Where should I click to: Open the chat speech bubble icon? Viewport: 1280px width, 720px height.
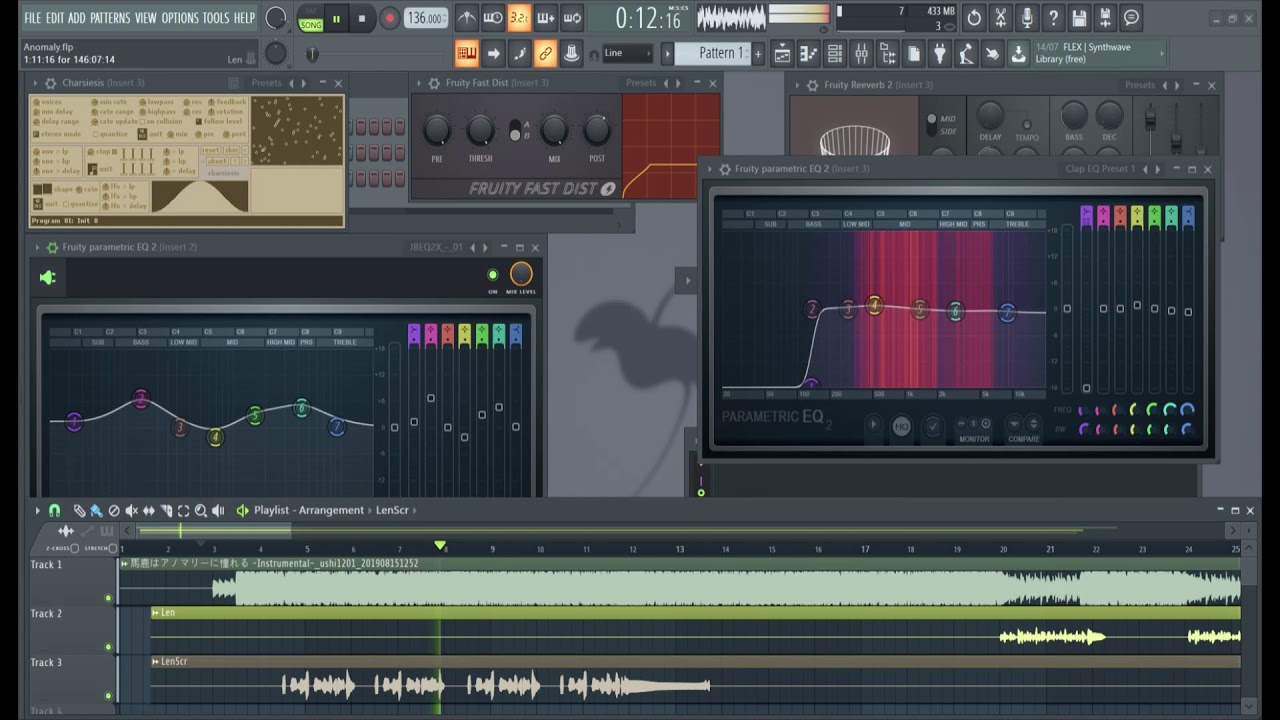tap(1131, 18)
